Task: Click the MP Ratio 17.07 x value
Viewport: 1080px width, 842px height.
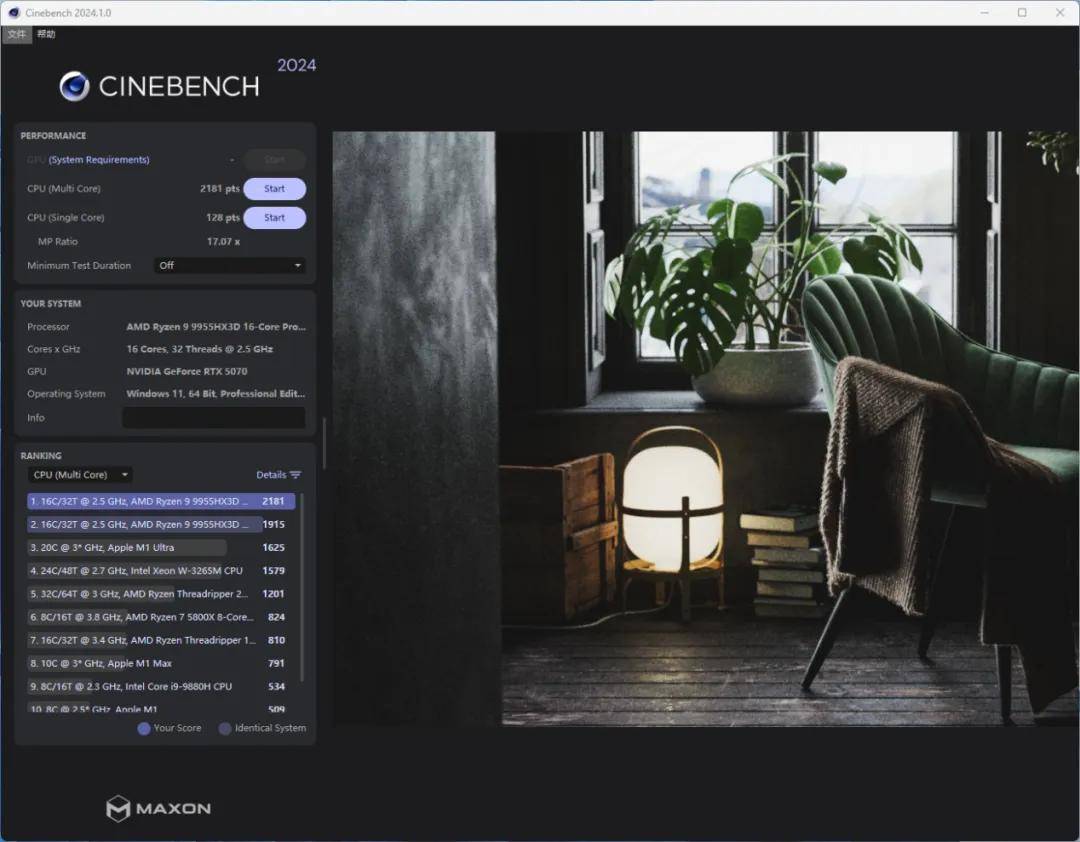Action: (x=223, y=241)
